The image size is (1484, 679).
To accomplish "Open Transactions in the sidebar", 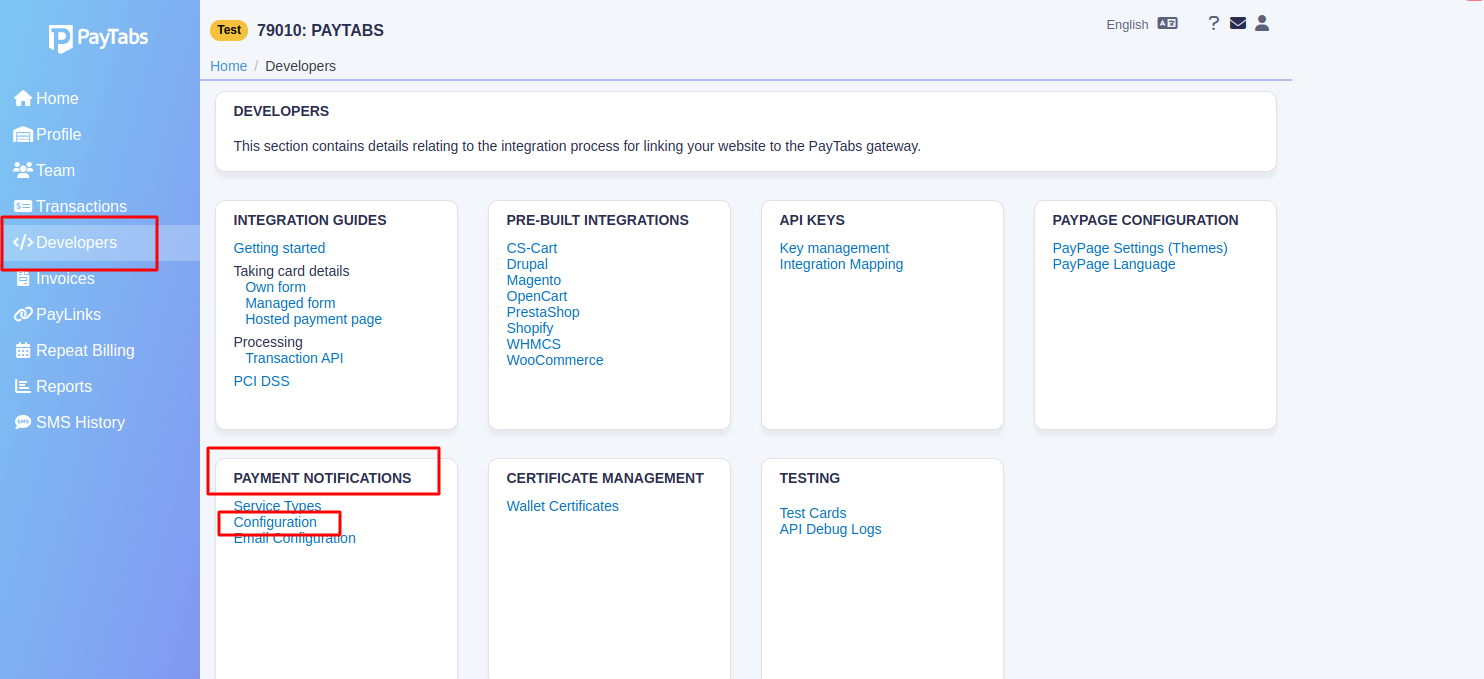I will (82, 206).
